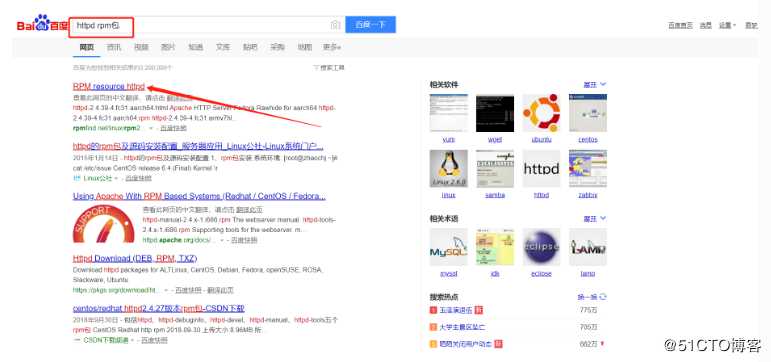Click the wget text link
The image size is (771, 362).
(x=495, y=140)
